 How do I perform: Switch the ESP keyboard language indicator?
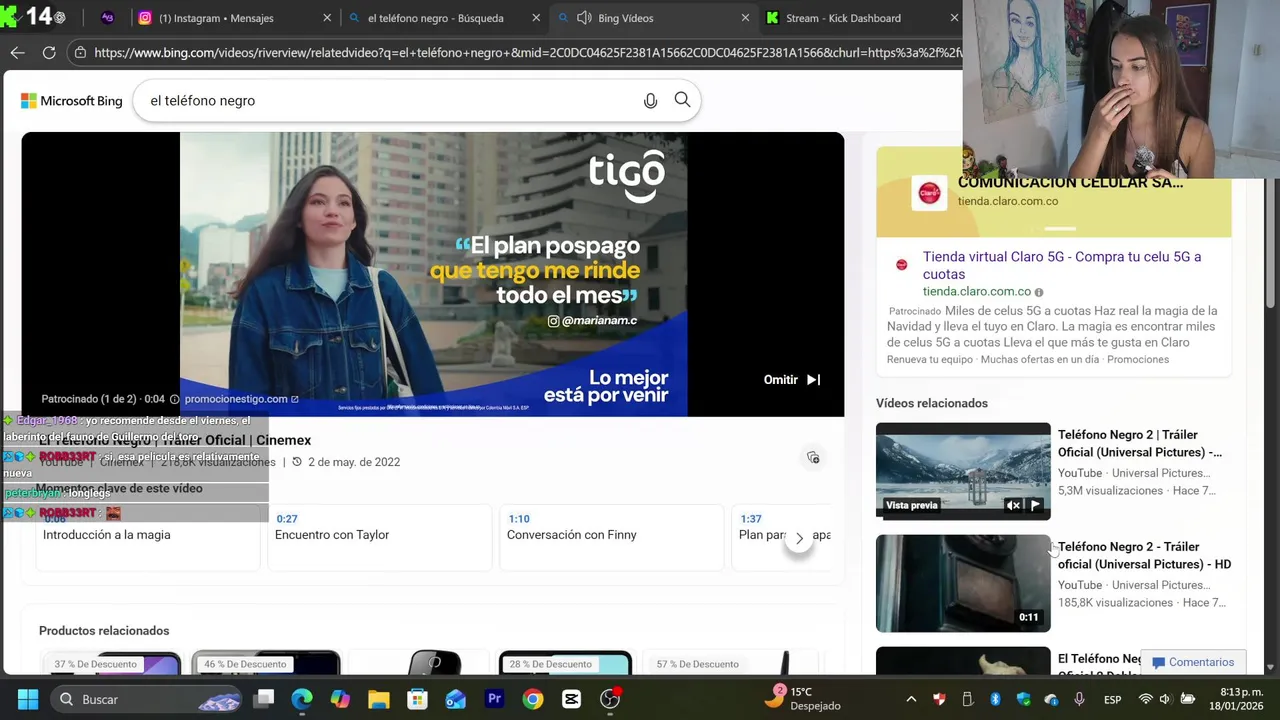click(x=1112, y=699)
